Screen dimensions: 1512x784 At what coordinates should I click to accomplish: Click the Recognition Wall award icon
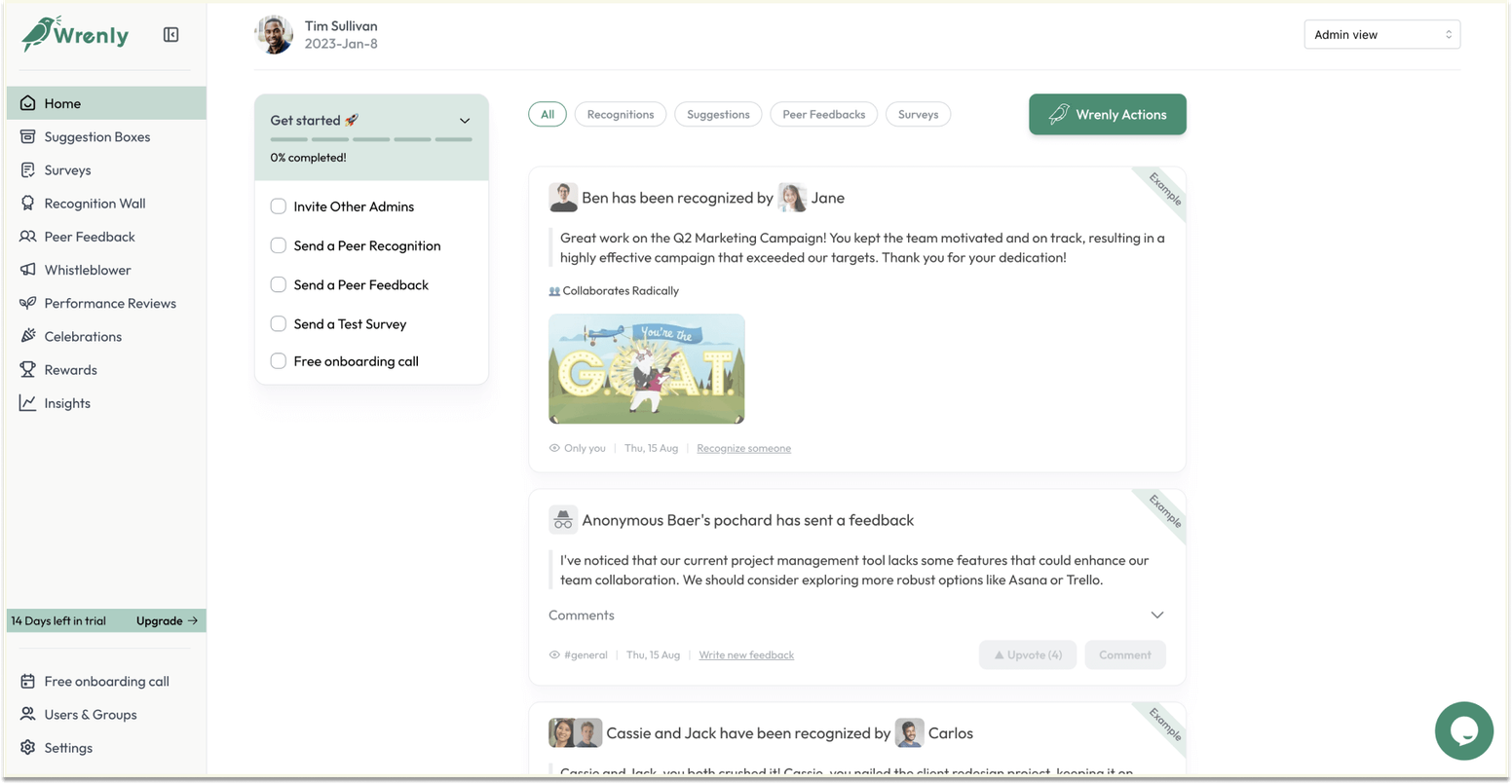click(x=27, y=204)
